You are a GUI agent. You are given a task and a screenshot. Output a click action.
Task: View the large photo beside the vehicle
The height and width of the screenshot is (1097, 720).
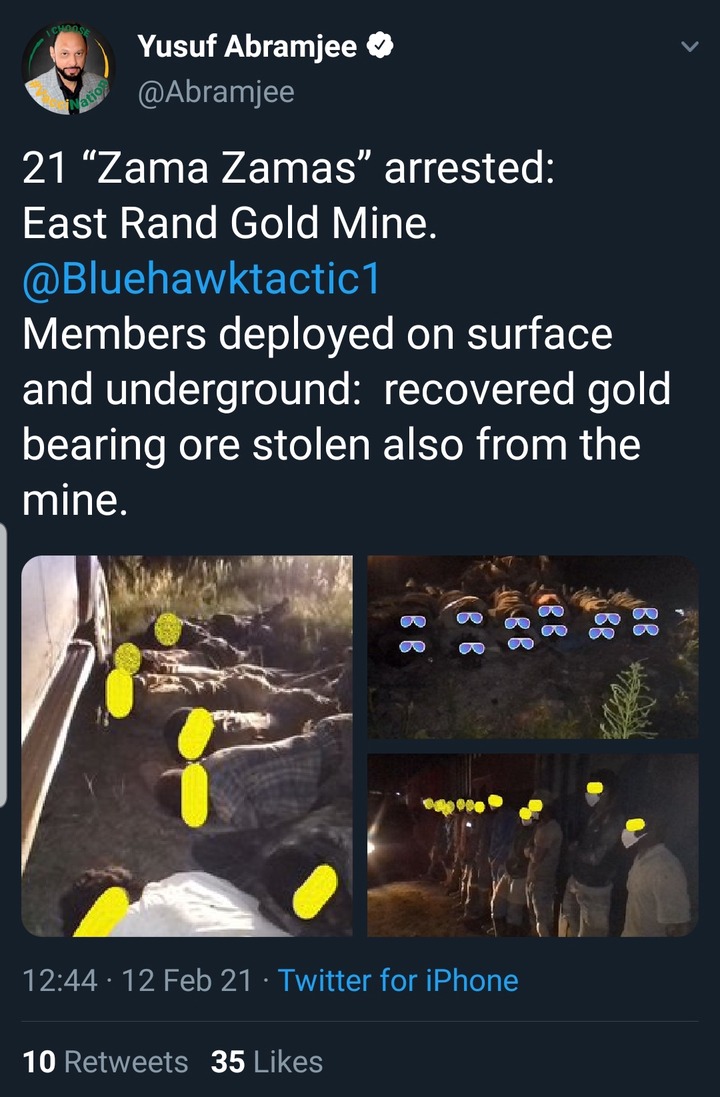187,746
